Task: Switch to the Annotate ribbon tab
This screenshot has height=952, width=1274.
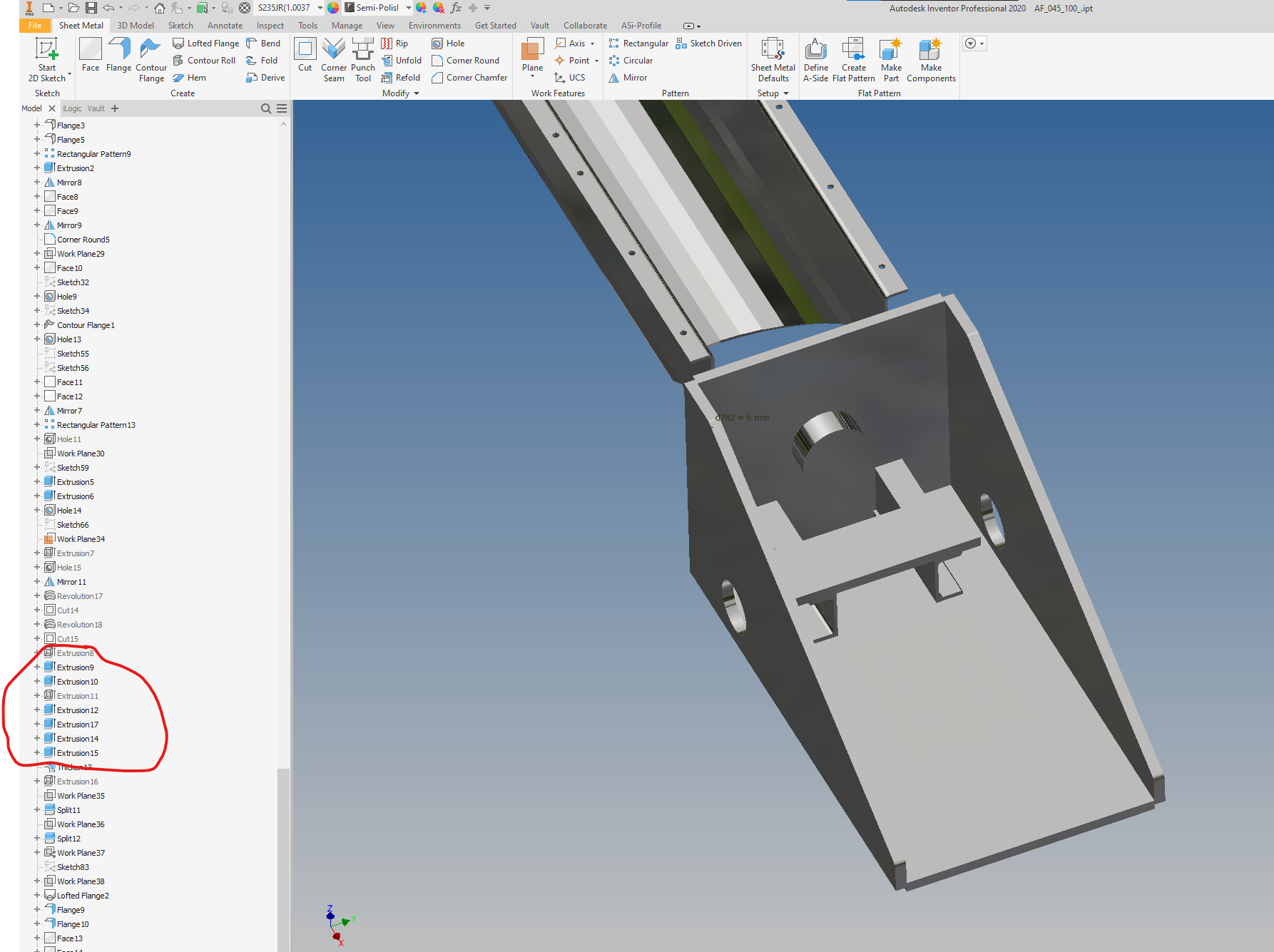Action: point(225,25)
